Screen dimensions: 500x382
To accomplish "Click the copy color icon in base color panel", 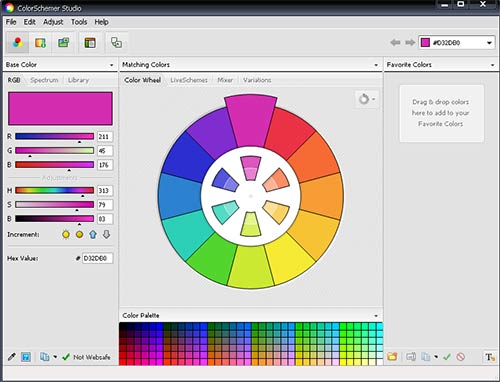I will pos(44,357).
